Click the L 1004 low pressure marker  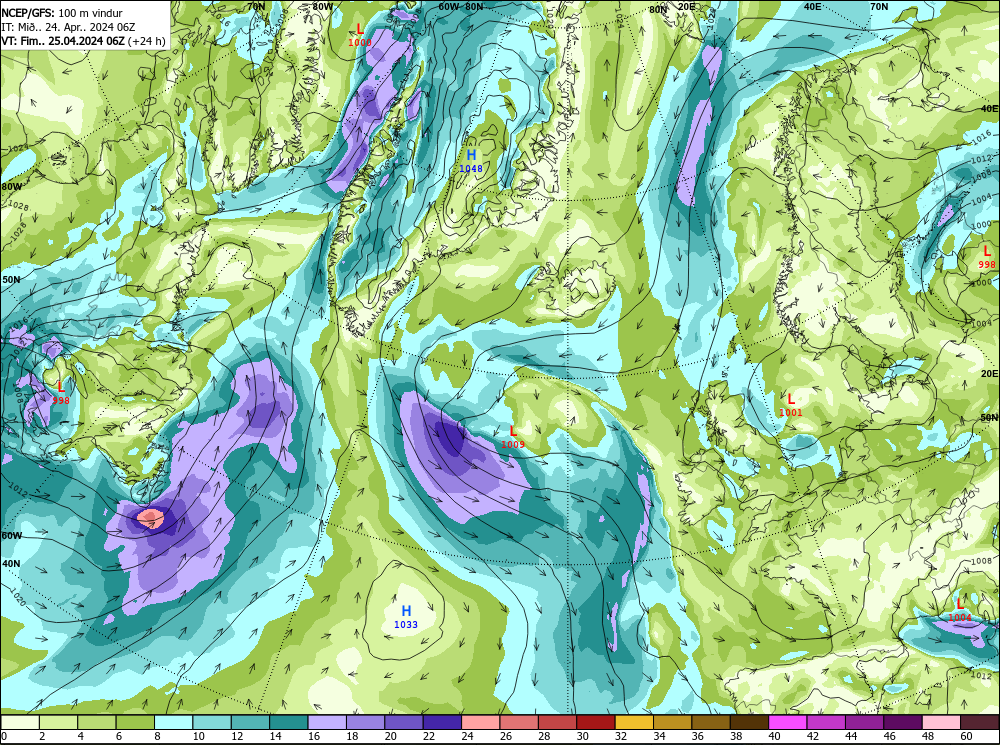point(960,610)
